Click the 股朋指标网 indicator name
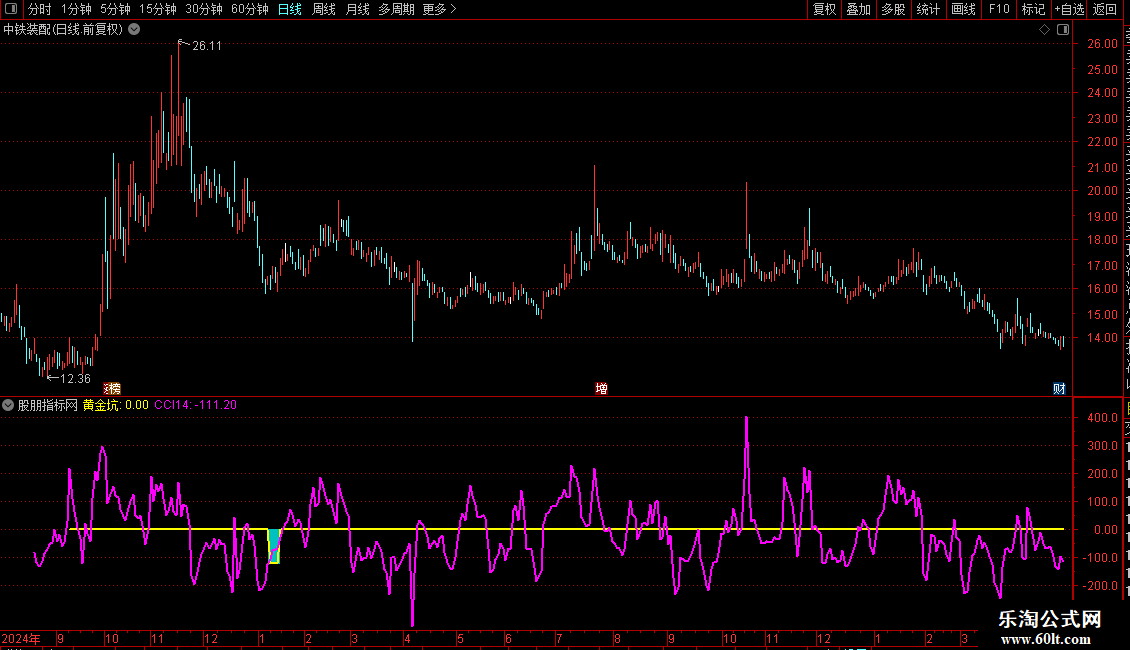 click(x=48, y=405)
